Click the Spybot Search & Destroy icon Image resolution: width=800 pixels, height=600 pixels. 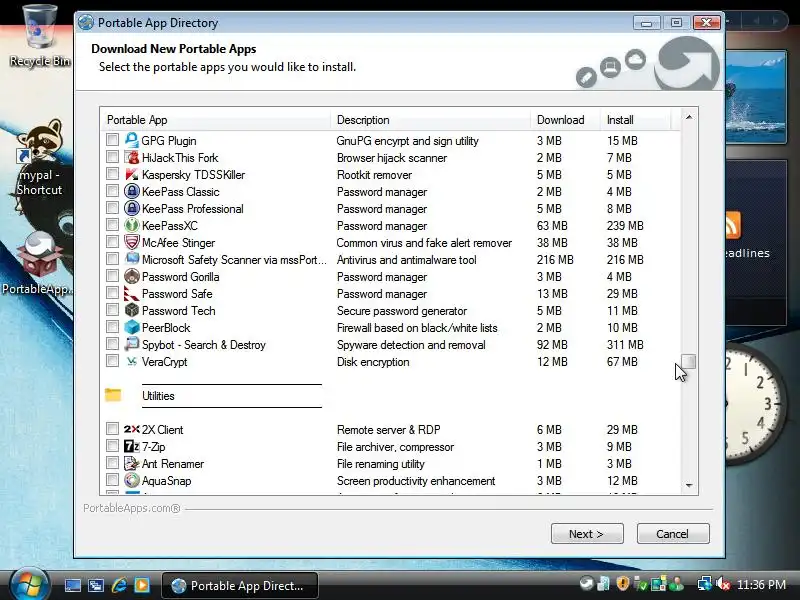tap(132, 344)
